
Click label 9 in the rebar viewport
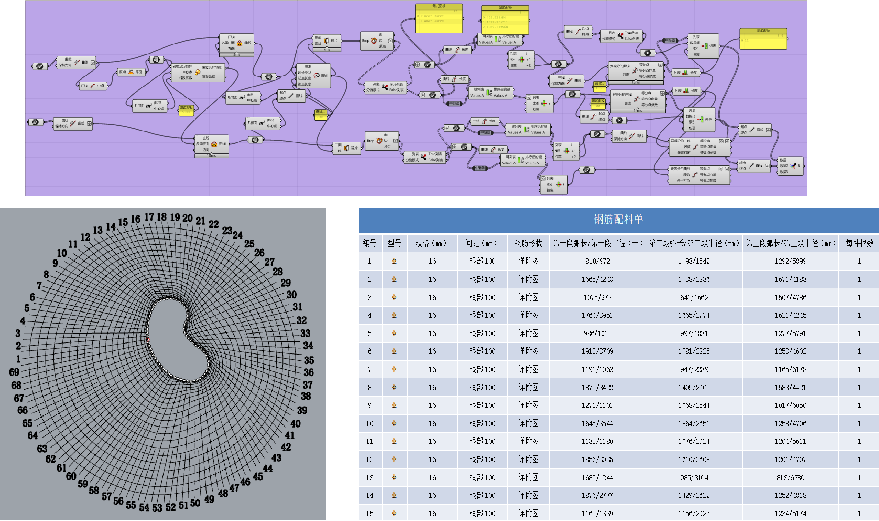[55, 262]
